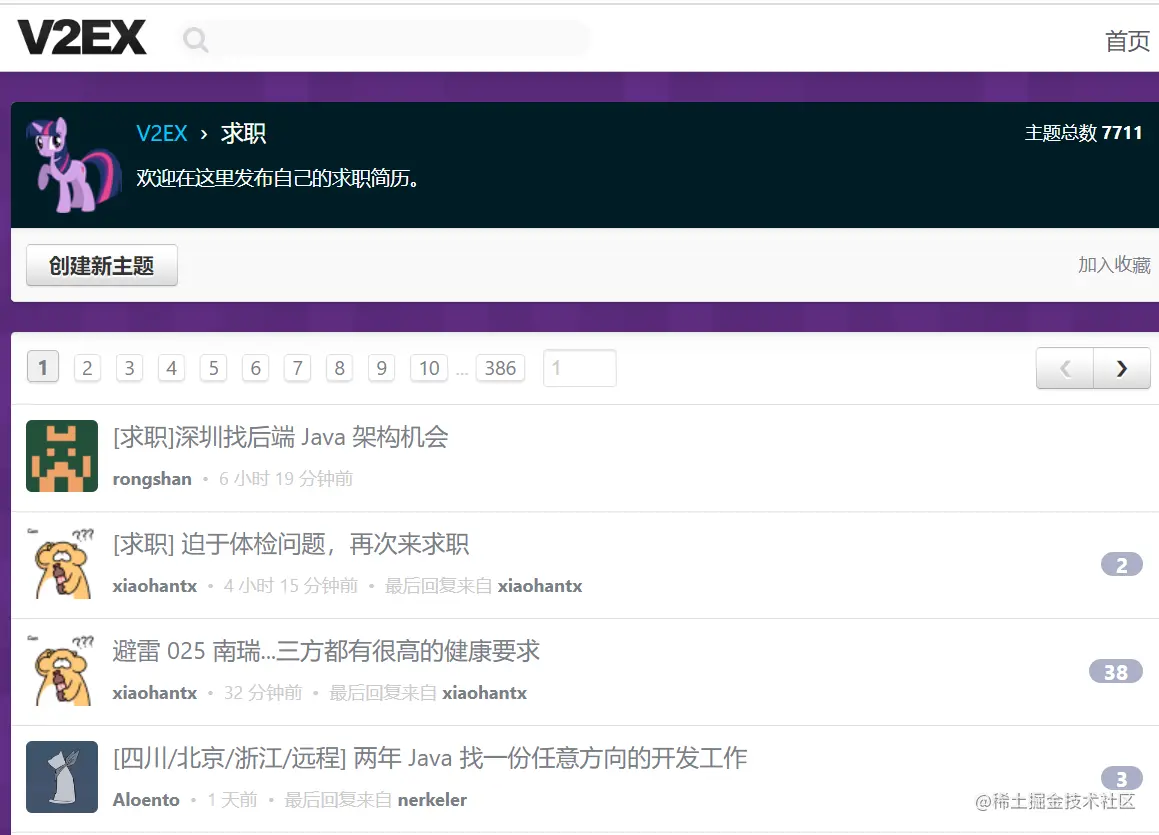Click the 38 reply count badge
Screen dimensions: 1159x835
click(x=1115, y=672)
